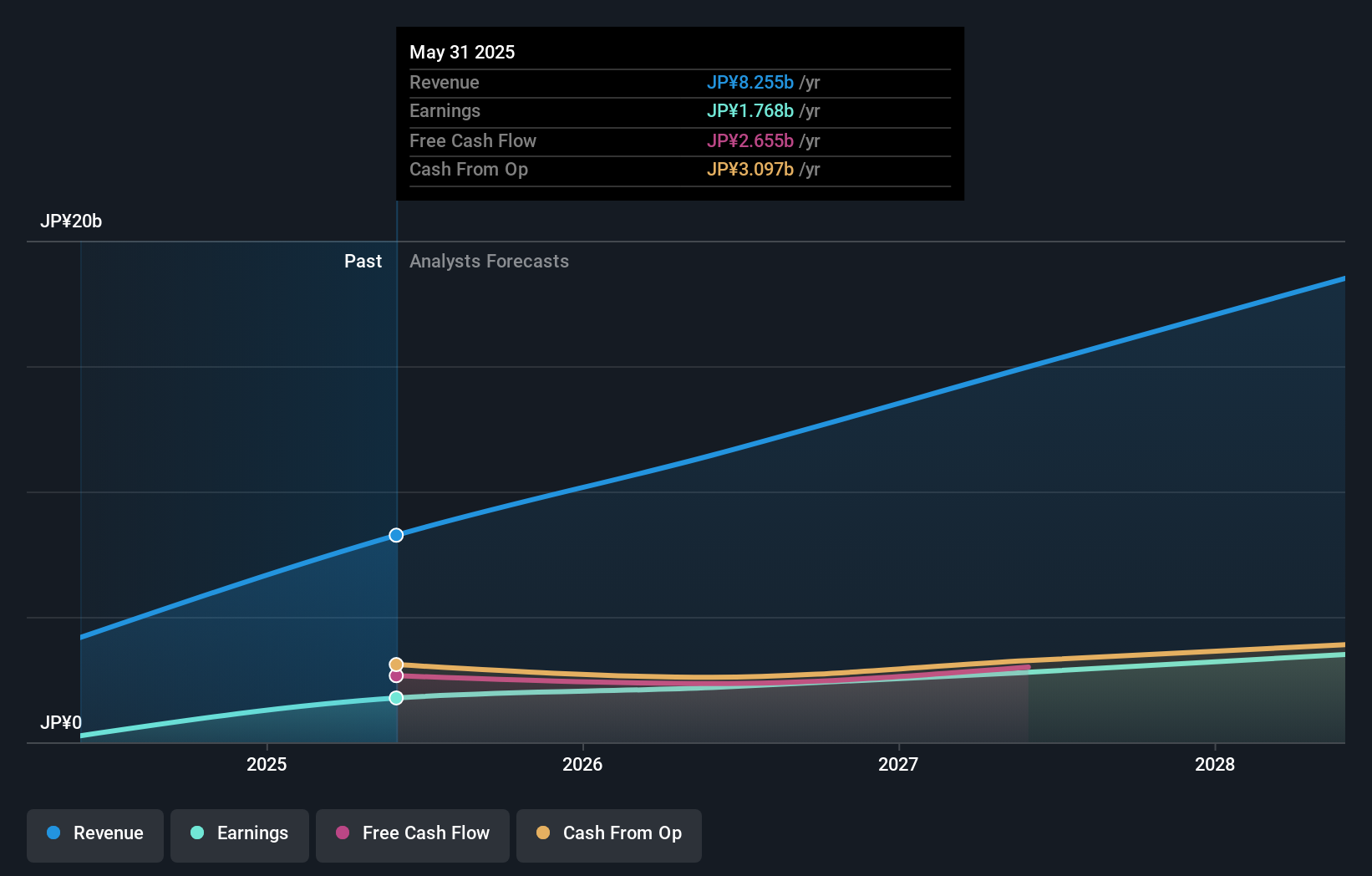This screenshot has width=1372, height=876.
Task: Click the JP¥3.097b cash from op value
Action: coord(750,169)
